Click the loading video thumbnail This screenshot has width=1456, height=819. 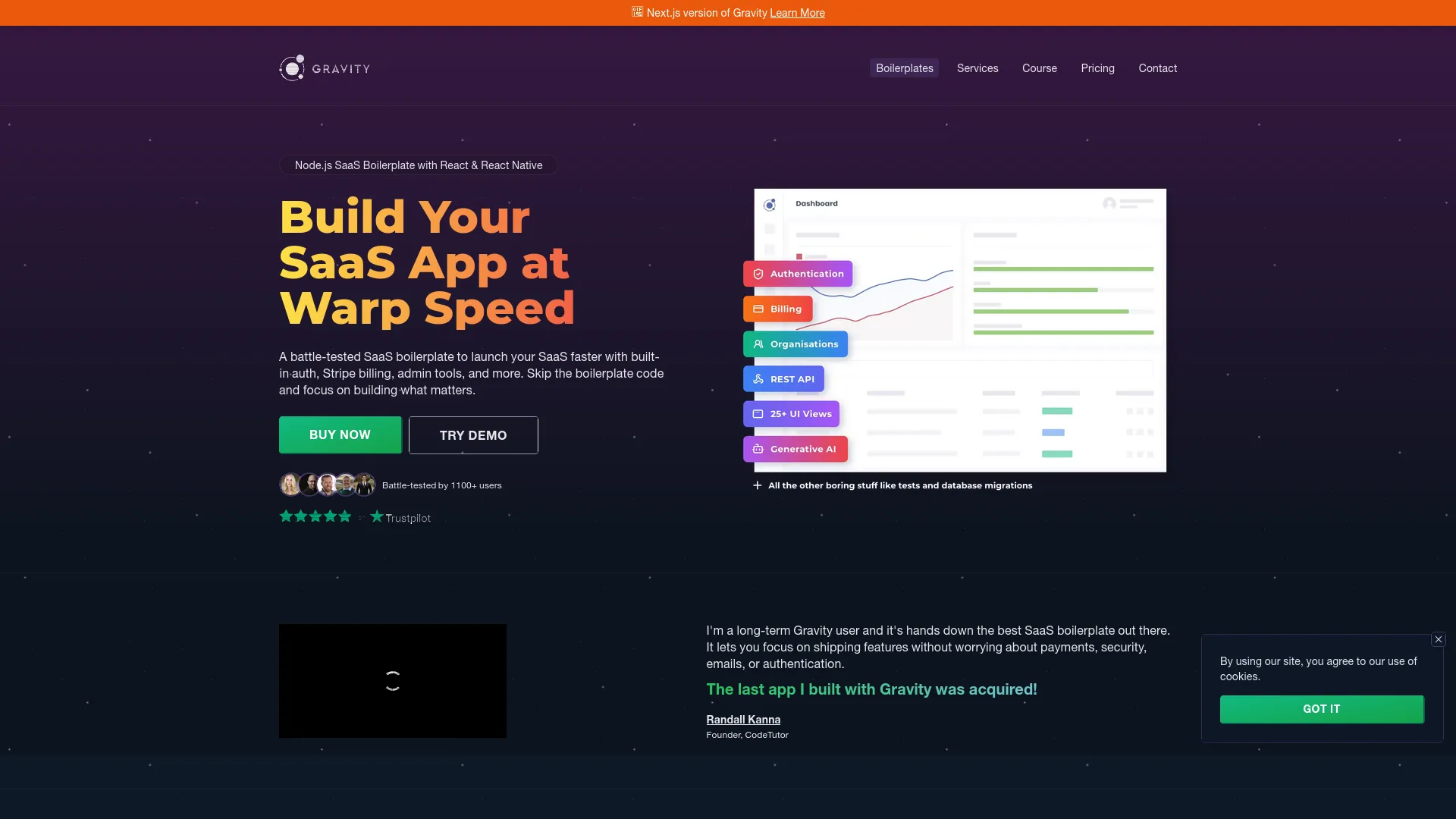[393, 681]
